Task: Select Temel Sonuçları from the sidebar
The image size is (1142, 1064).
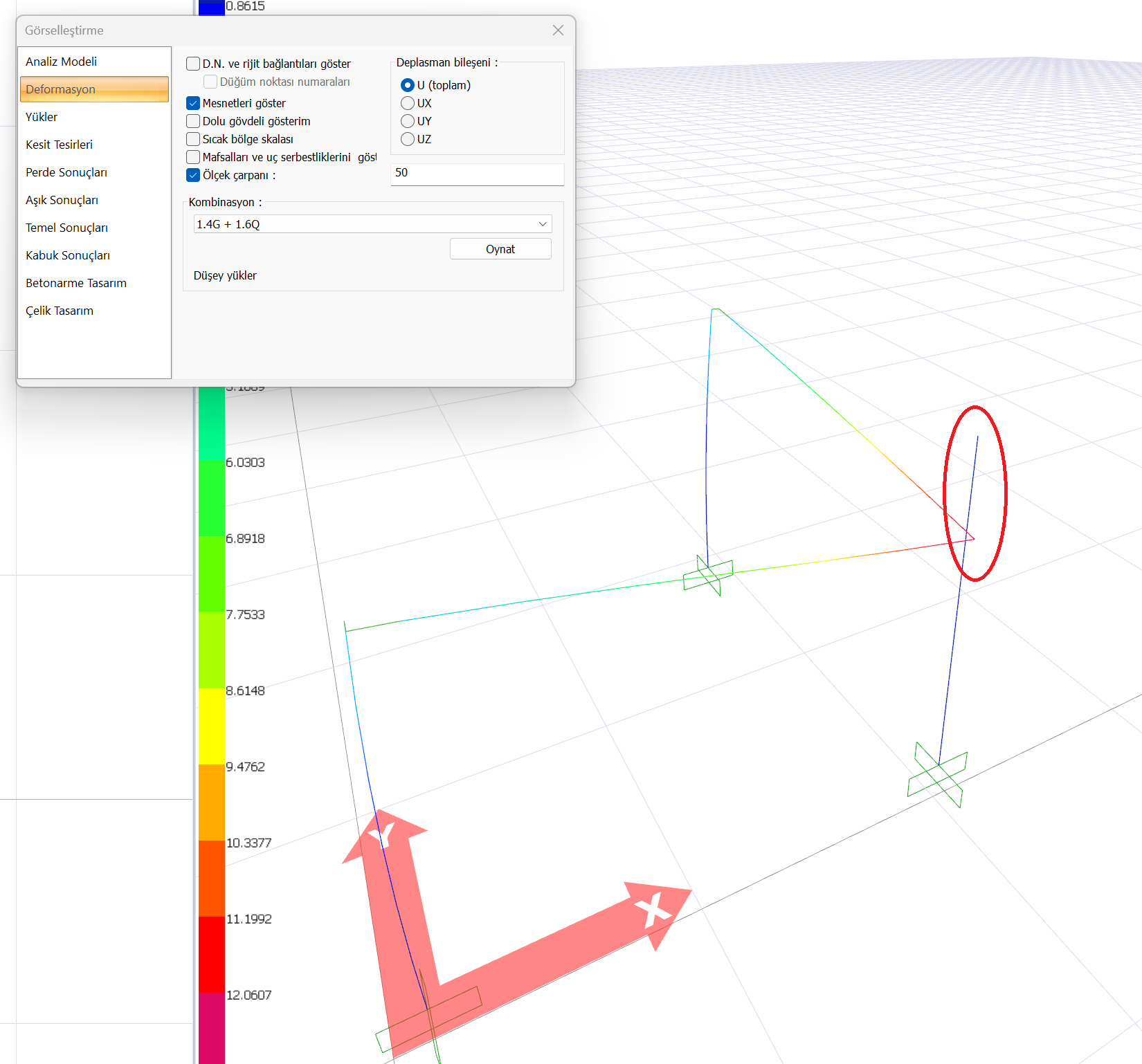Action: point(66,228)
